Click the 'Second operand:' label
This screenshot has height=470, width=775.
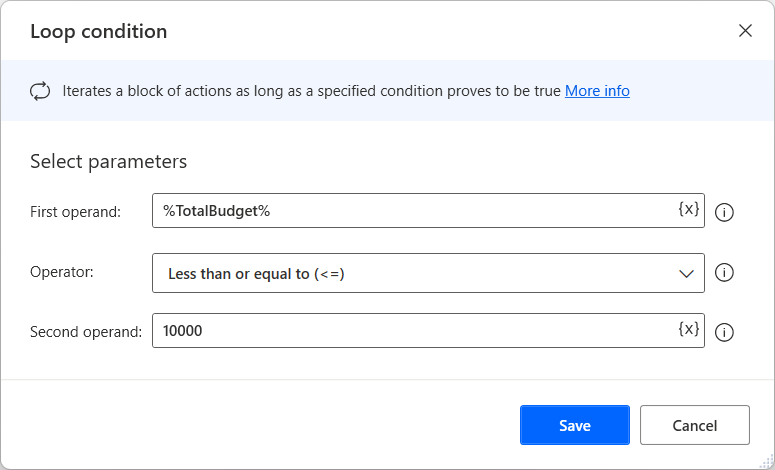point(86,332)
